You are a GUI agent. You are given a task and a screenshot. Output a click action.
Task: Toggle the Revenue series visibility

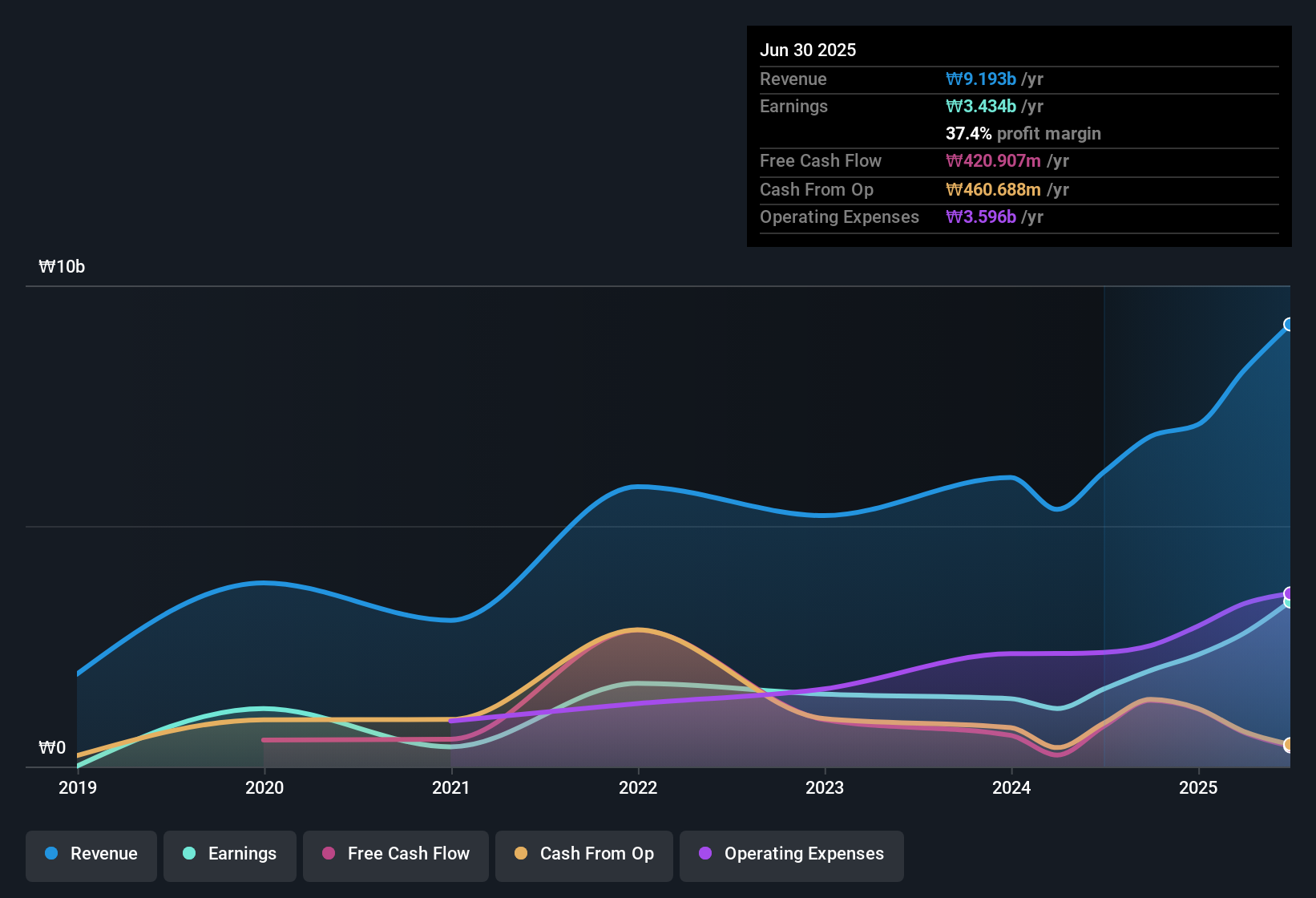[91, 855]
